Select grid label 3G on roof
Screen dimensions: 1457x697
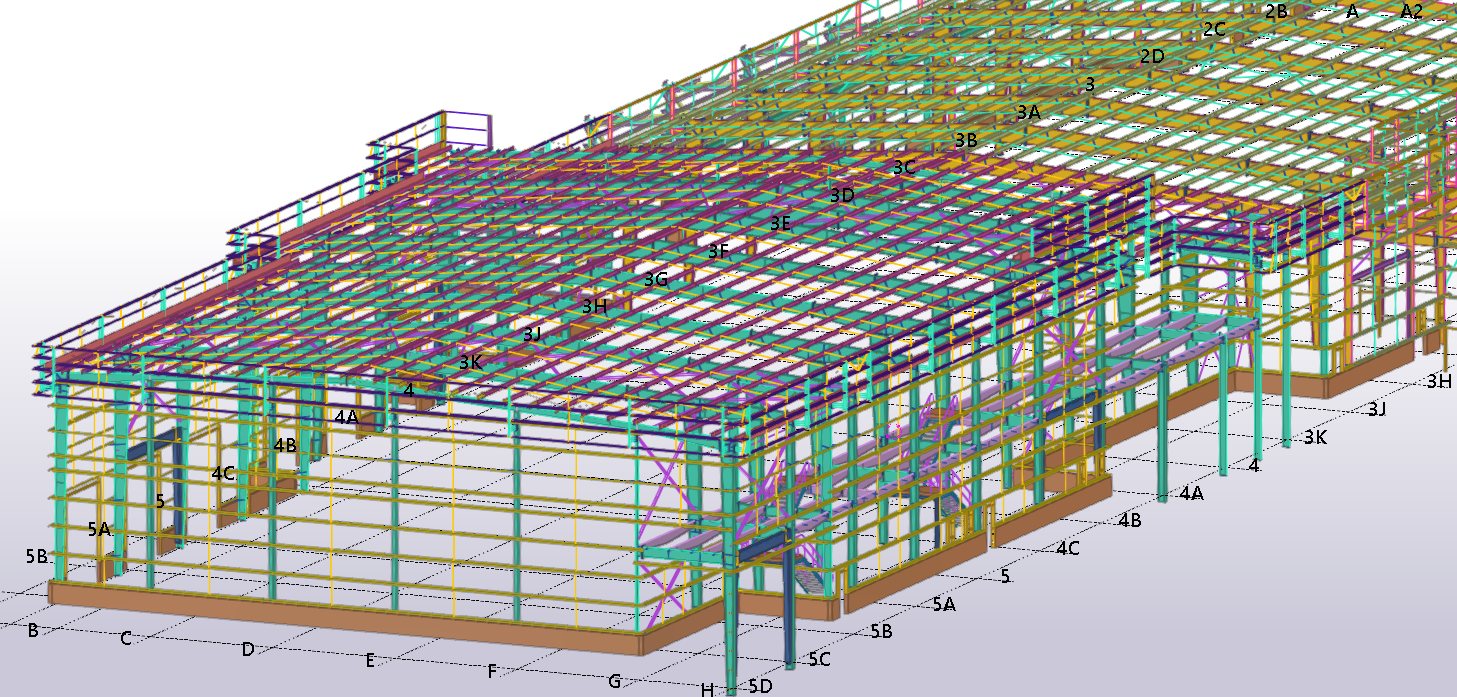(x=656, y=279)
